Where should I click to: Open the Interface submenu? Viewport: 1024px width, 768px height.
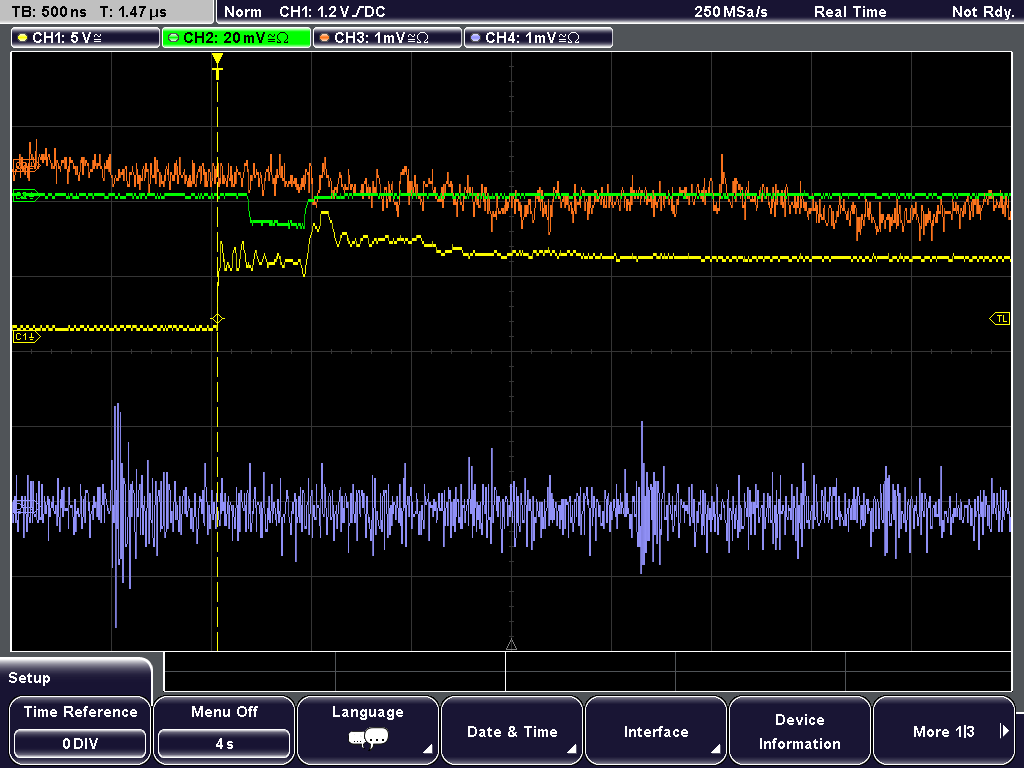[x=656, y=730]
